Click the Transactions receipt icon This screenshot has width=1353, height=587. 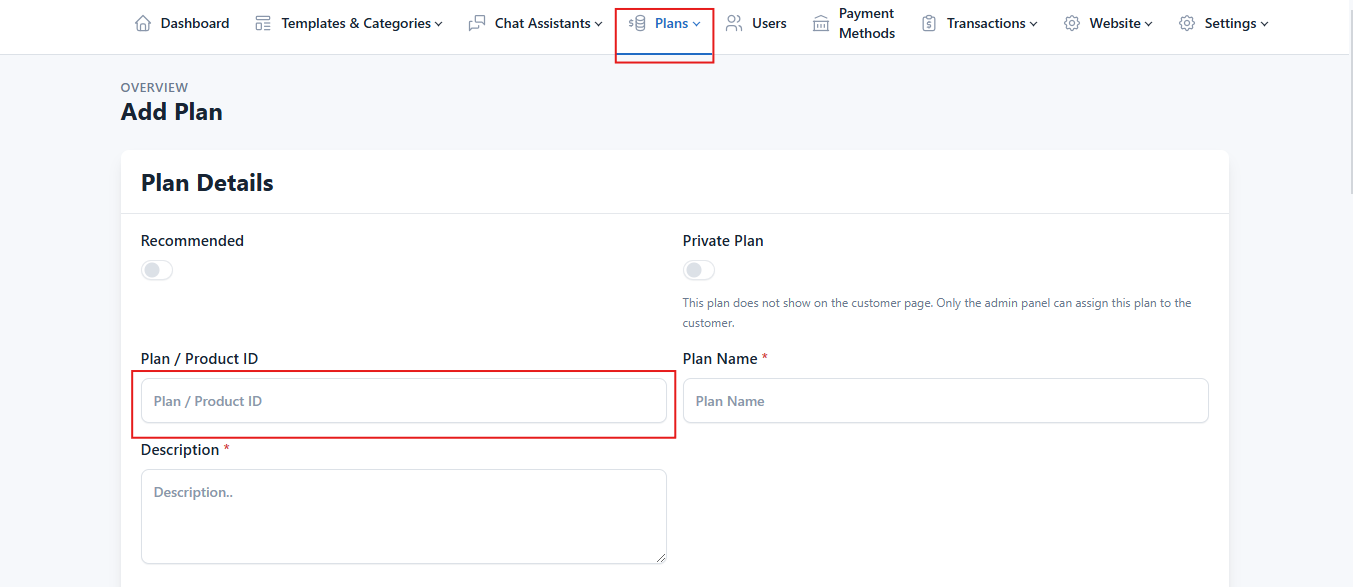point(929,23)
